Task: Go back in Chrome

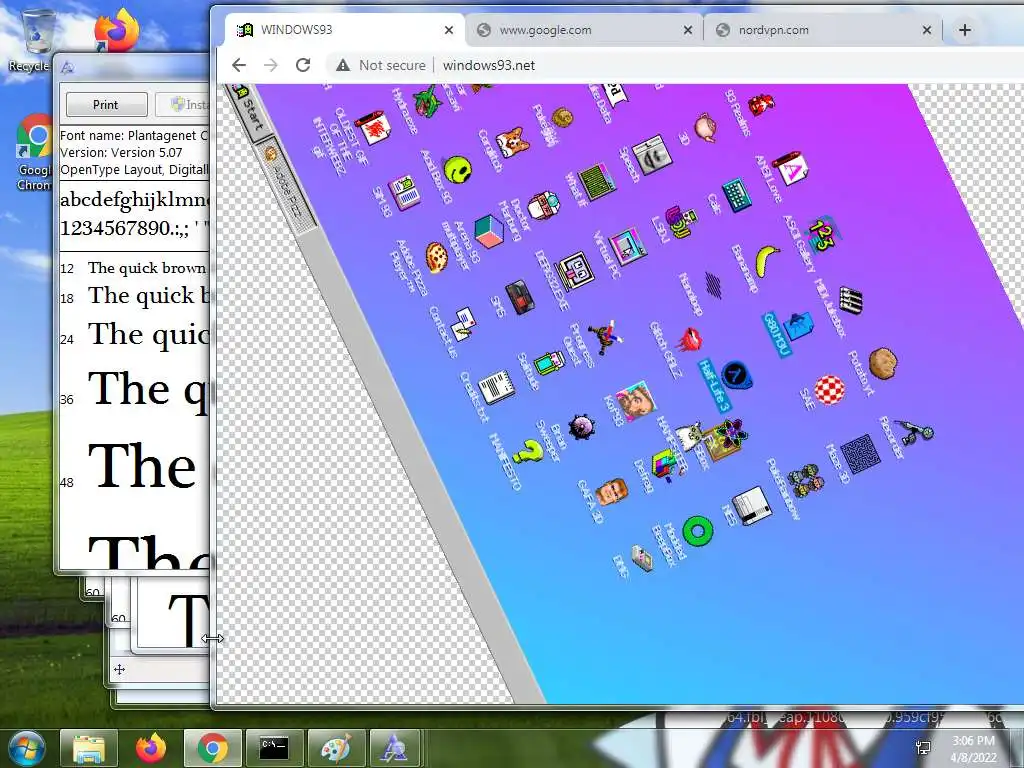Action: (x=239, y=65)
